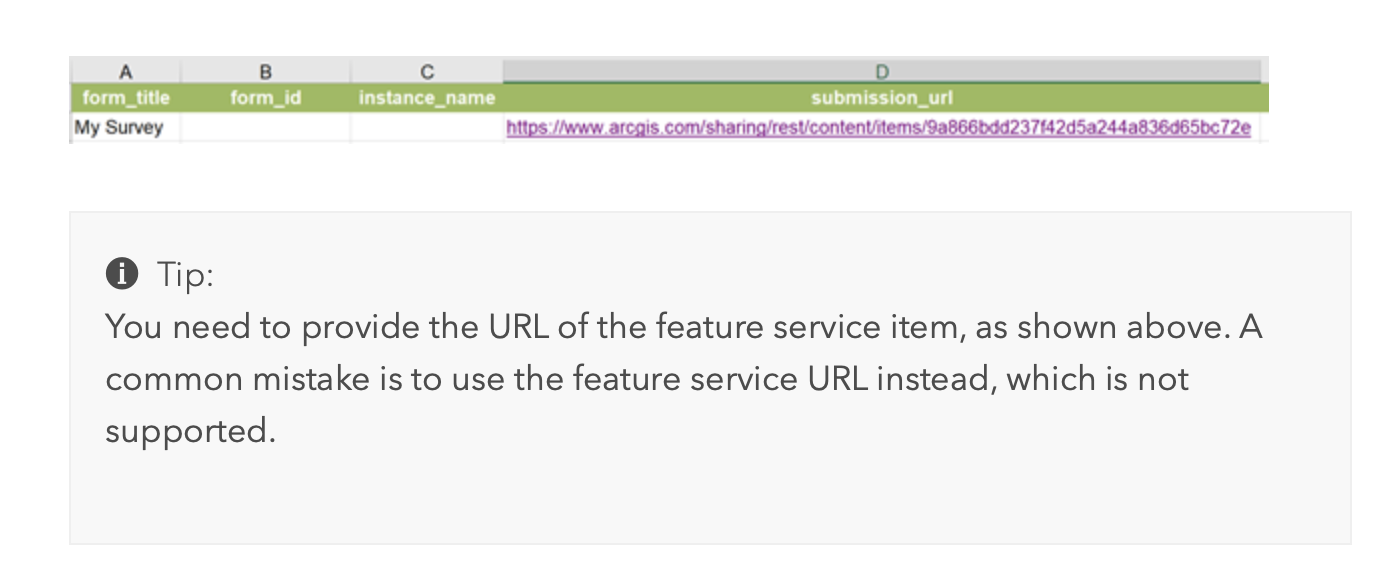Select the empty cell under instance_name
The image size is (1388, 582).
427,128
